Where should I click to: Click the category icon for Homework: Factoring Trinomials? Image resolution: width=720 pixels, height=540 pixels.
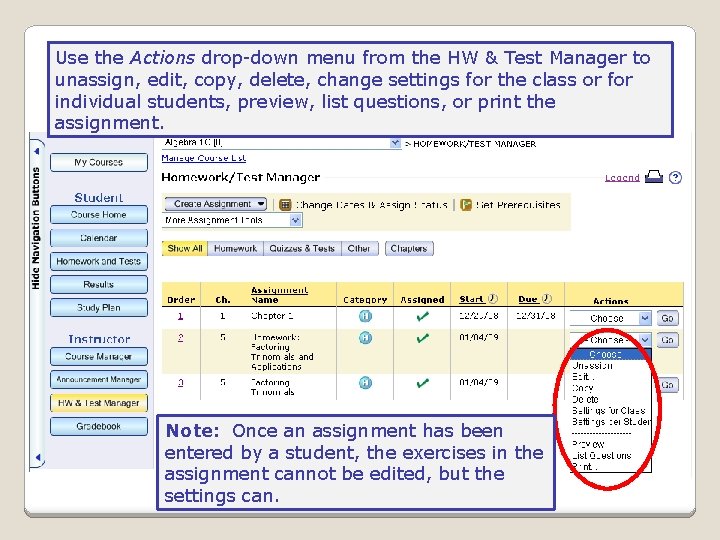pos(365,338)
